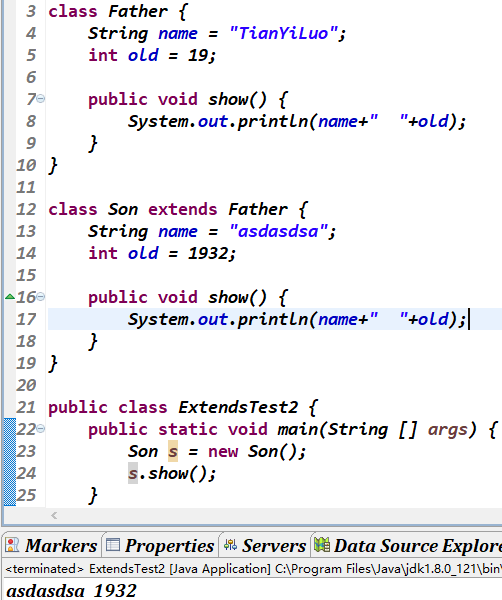Collapse the show() method at line 7

click(x=41, y=99)
